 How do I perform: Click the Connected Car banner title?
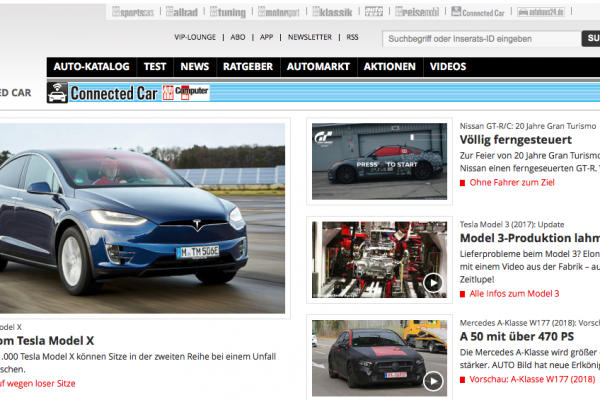pos(114,93)
